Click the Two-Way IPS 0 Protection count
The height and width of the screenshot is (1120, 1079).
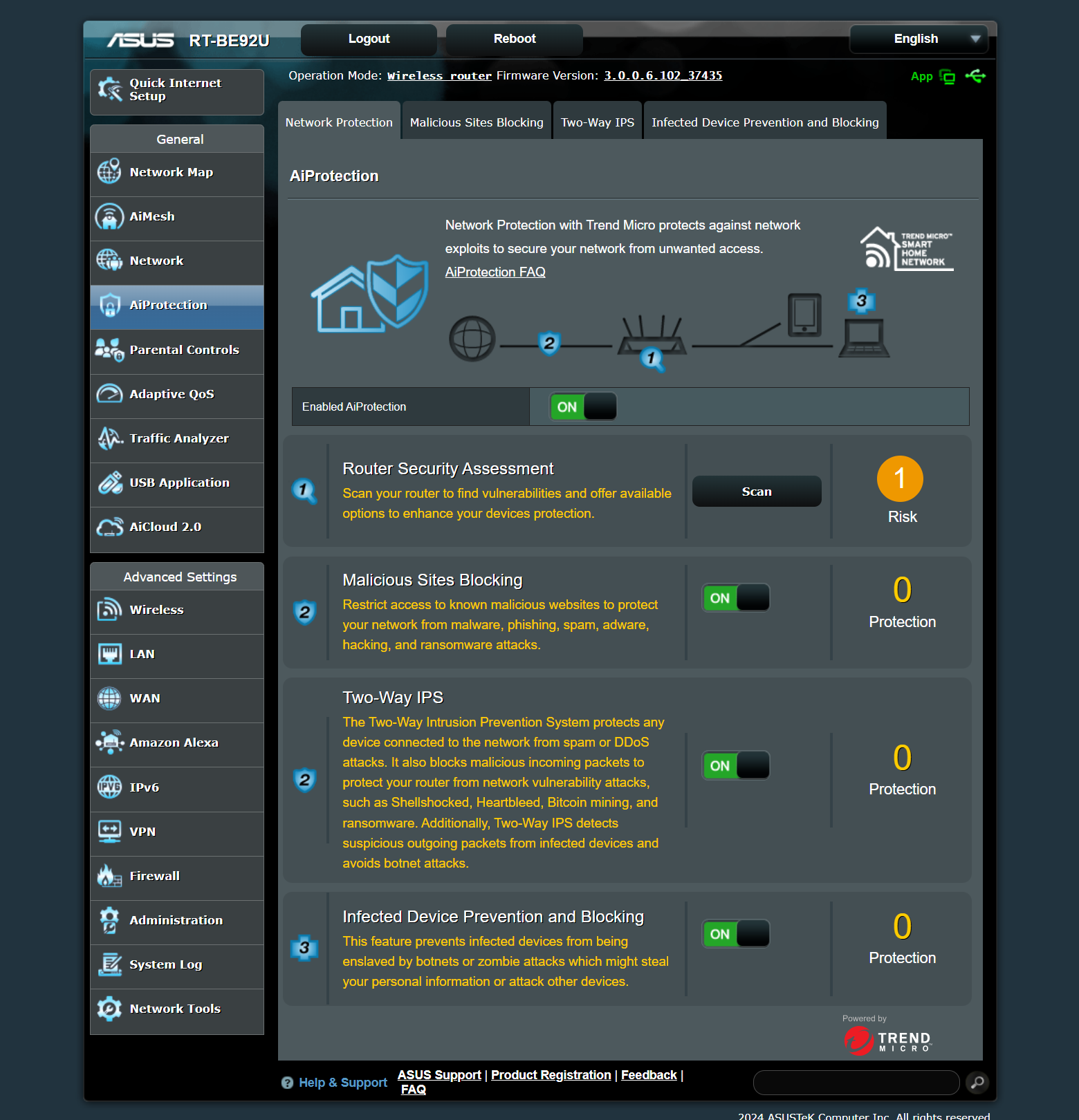(903, 758)
